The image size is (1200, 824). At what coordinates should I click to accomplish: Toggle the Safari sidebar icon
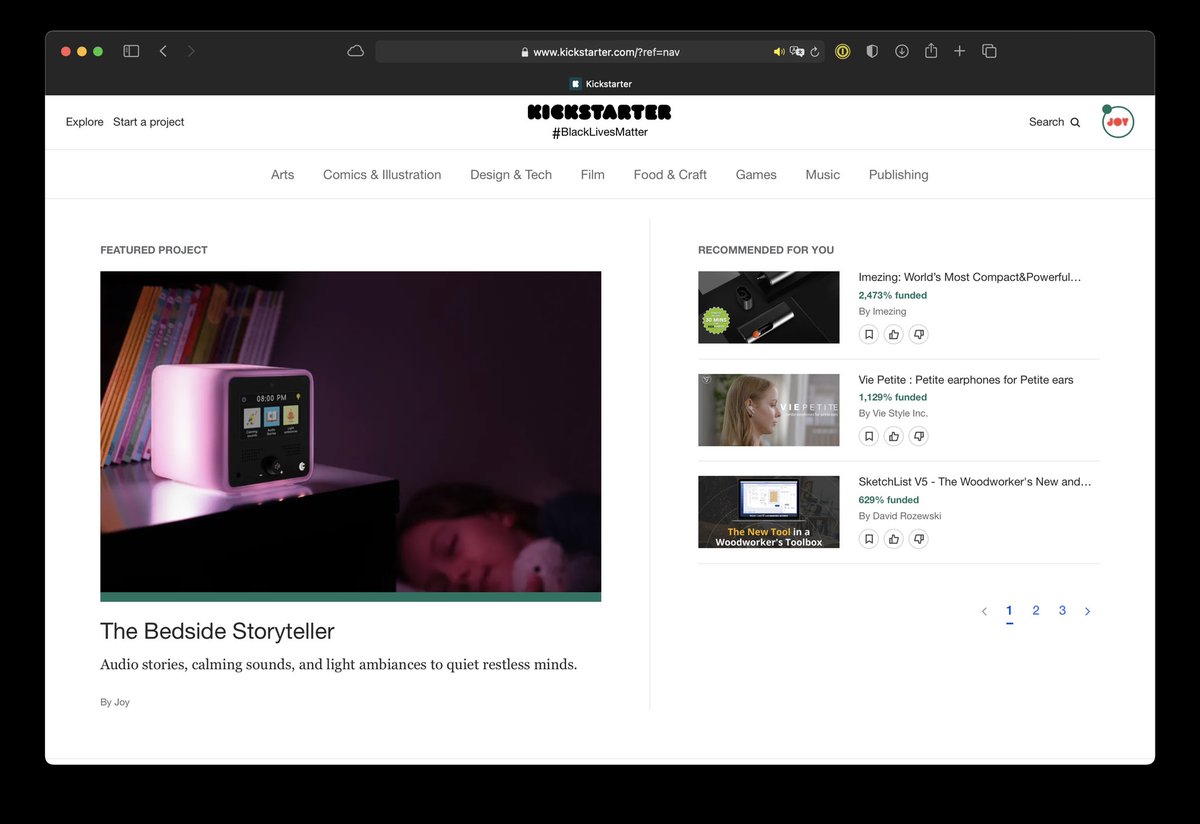tap(131, 51)
